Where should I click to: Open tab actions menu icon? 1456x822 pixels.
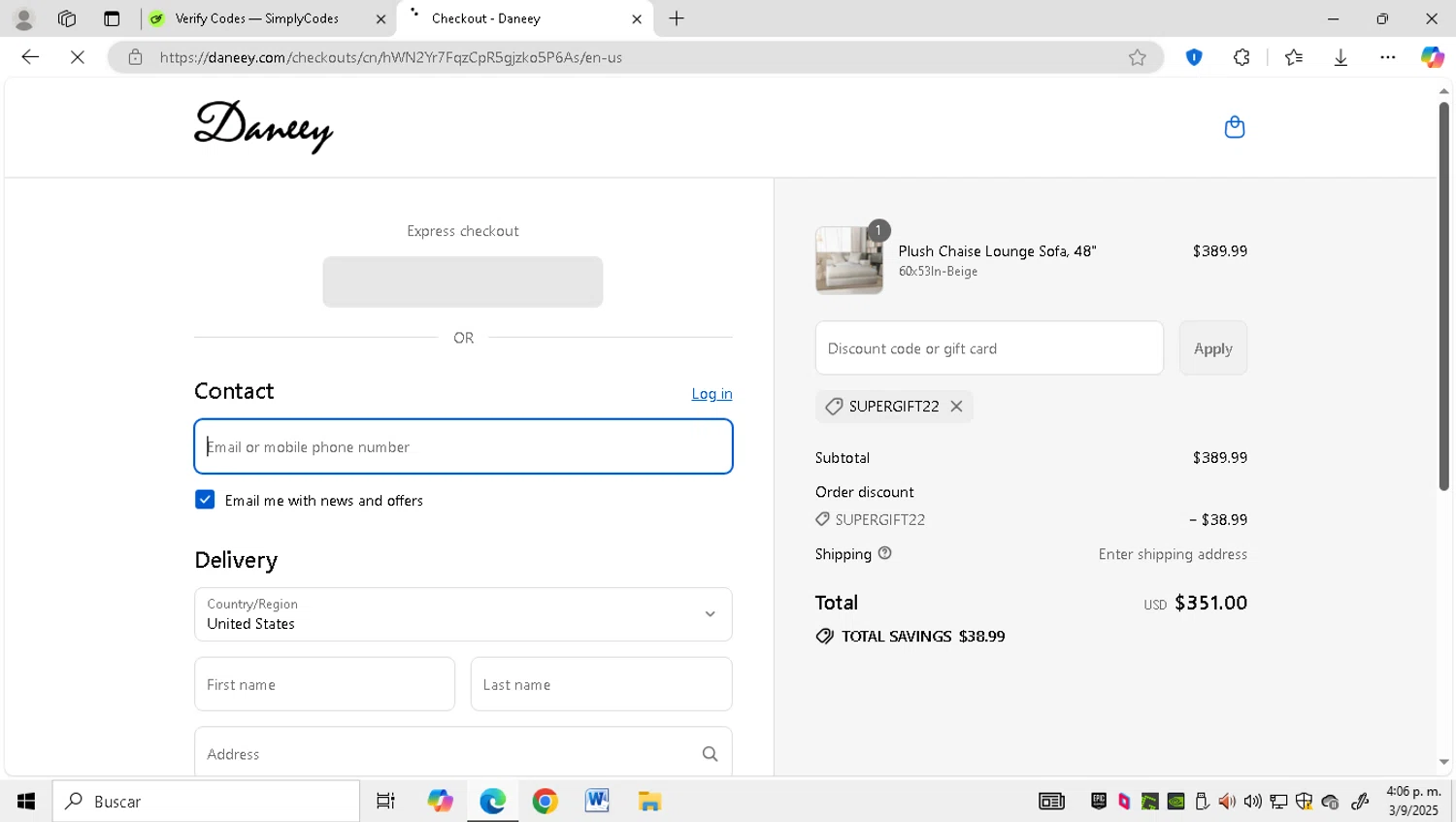click(112, 18)
